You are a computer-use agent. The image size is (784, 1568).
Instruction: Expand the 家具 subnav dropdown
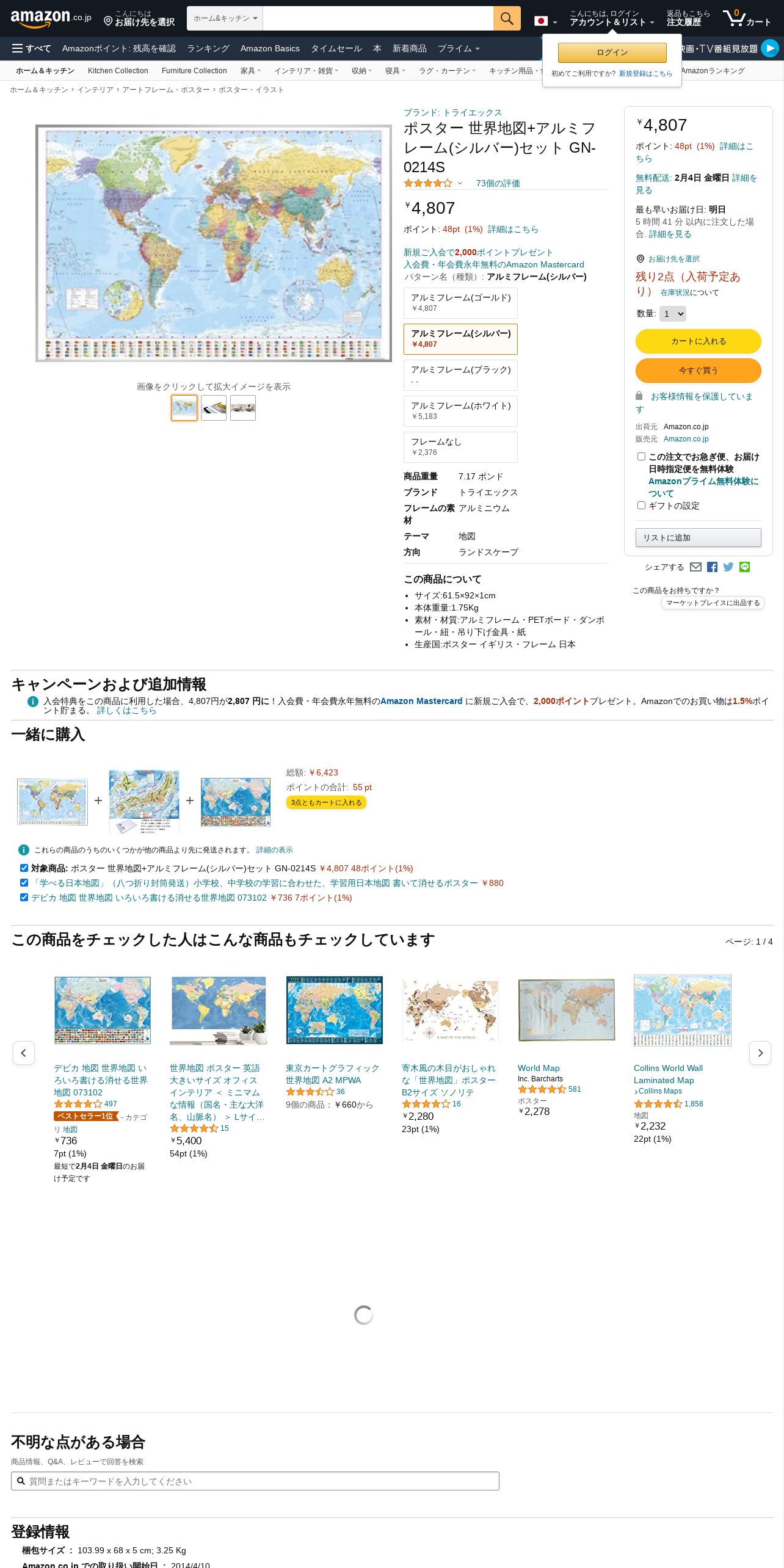tap(250, 71)
